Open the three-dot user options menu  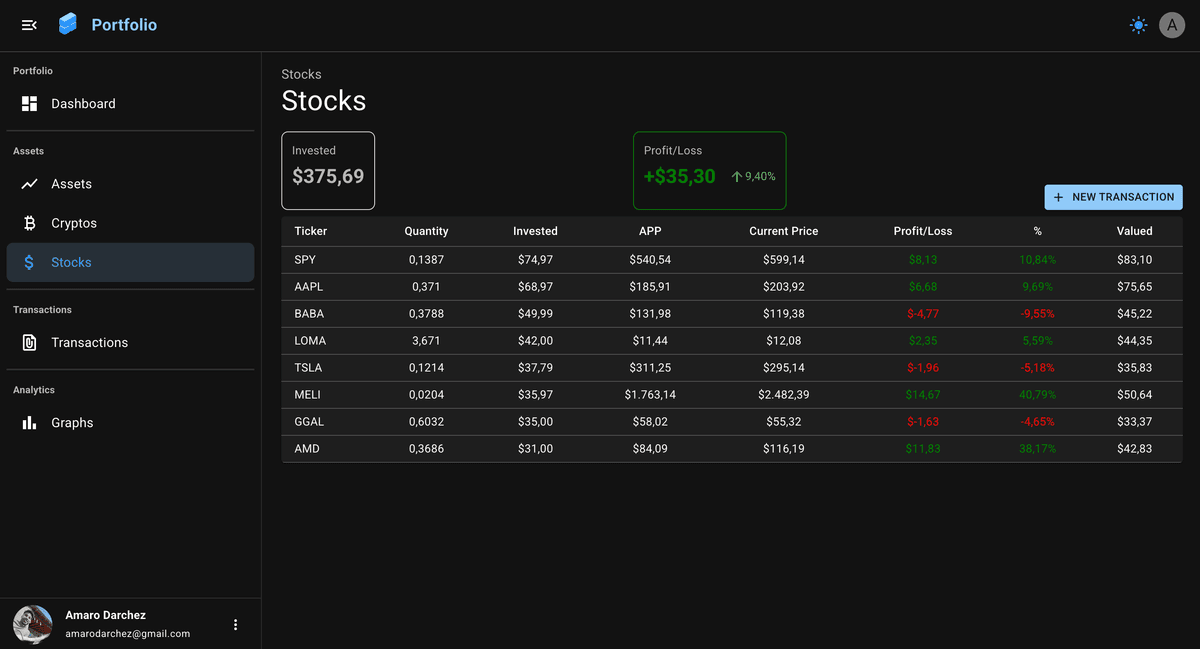[236, 624]
